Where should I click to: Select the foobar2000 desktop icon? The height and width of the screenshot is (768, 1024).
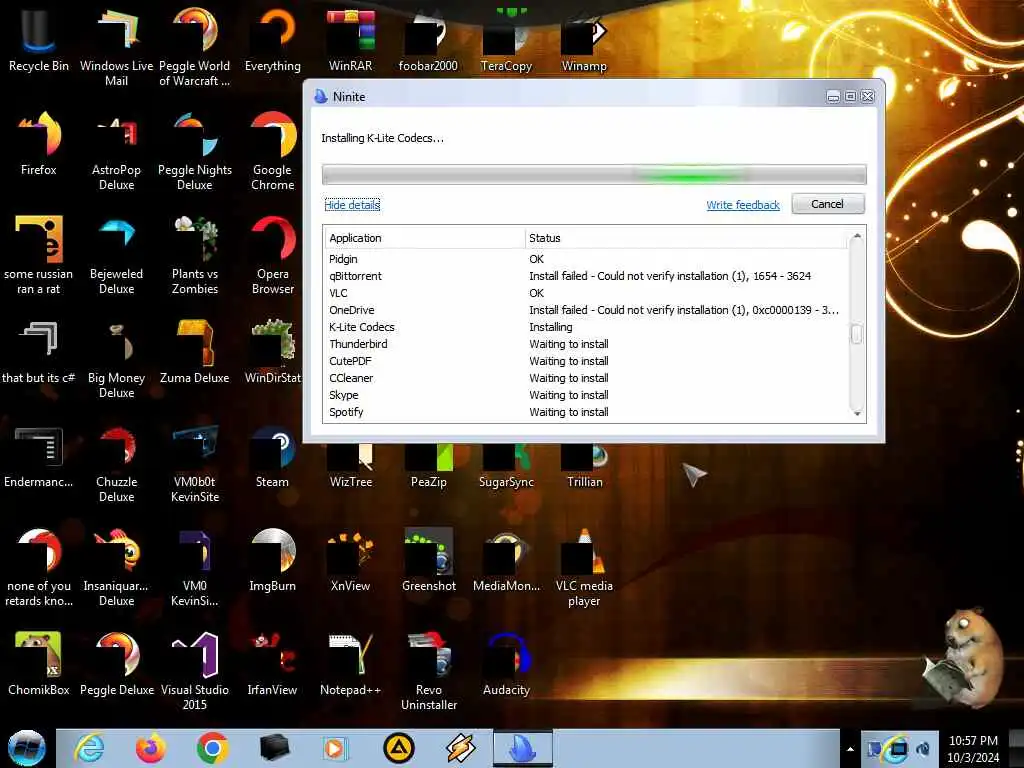[428, 39]
